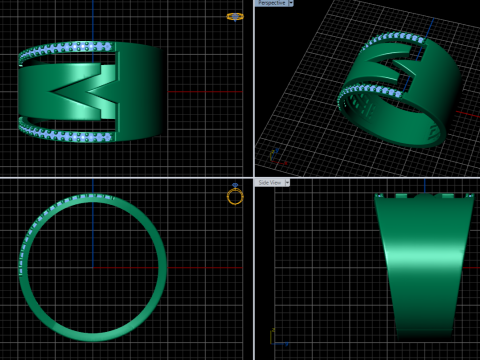
Task: Select the ring model in the Perspective viewport
Action: [x=399, y=89]
